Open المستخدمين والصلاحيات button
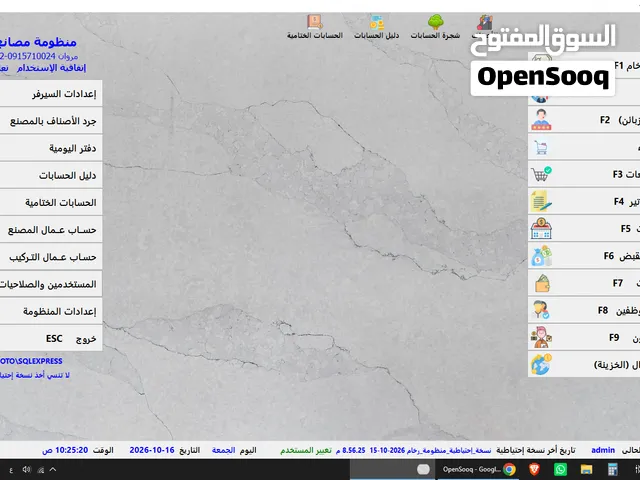Screen dimensions: 640x480 pos(51,284)
